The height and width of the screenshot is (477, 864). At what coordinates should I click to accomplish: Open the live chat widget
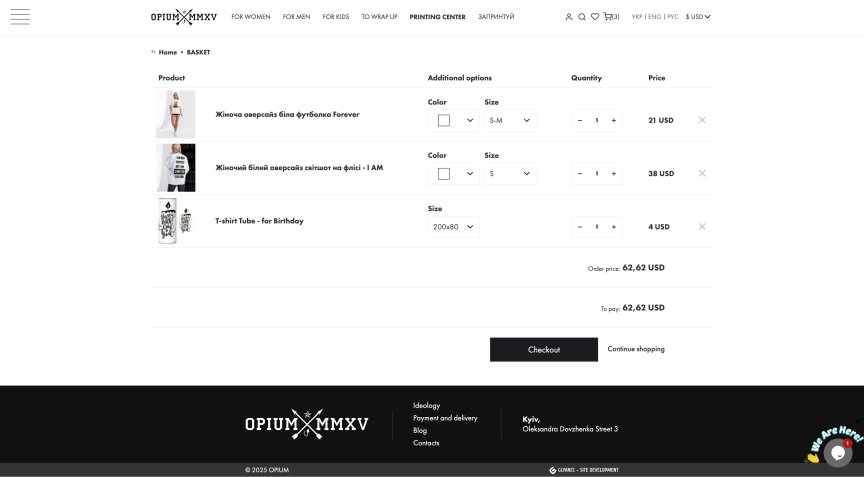coord(838,453)
